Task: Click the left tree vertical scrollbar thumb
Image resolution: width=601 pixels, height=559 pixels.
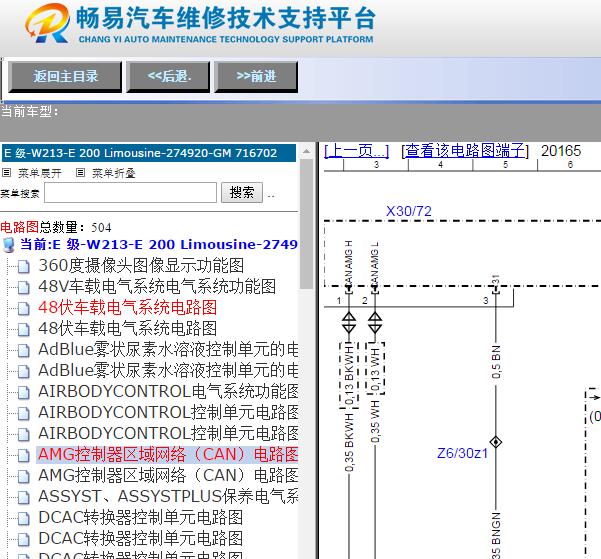Action: pyautogui.click(x=307, y=224)
